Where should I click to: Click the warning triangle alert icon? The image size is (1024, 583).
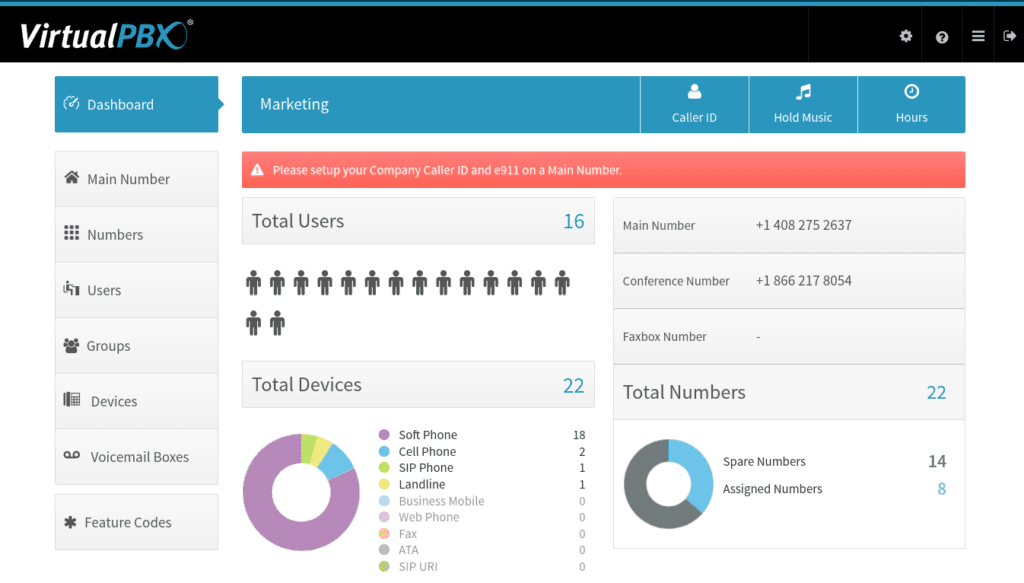257,170
